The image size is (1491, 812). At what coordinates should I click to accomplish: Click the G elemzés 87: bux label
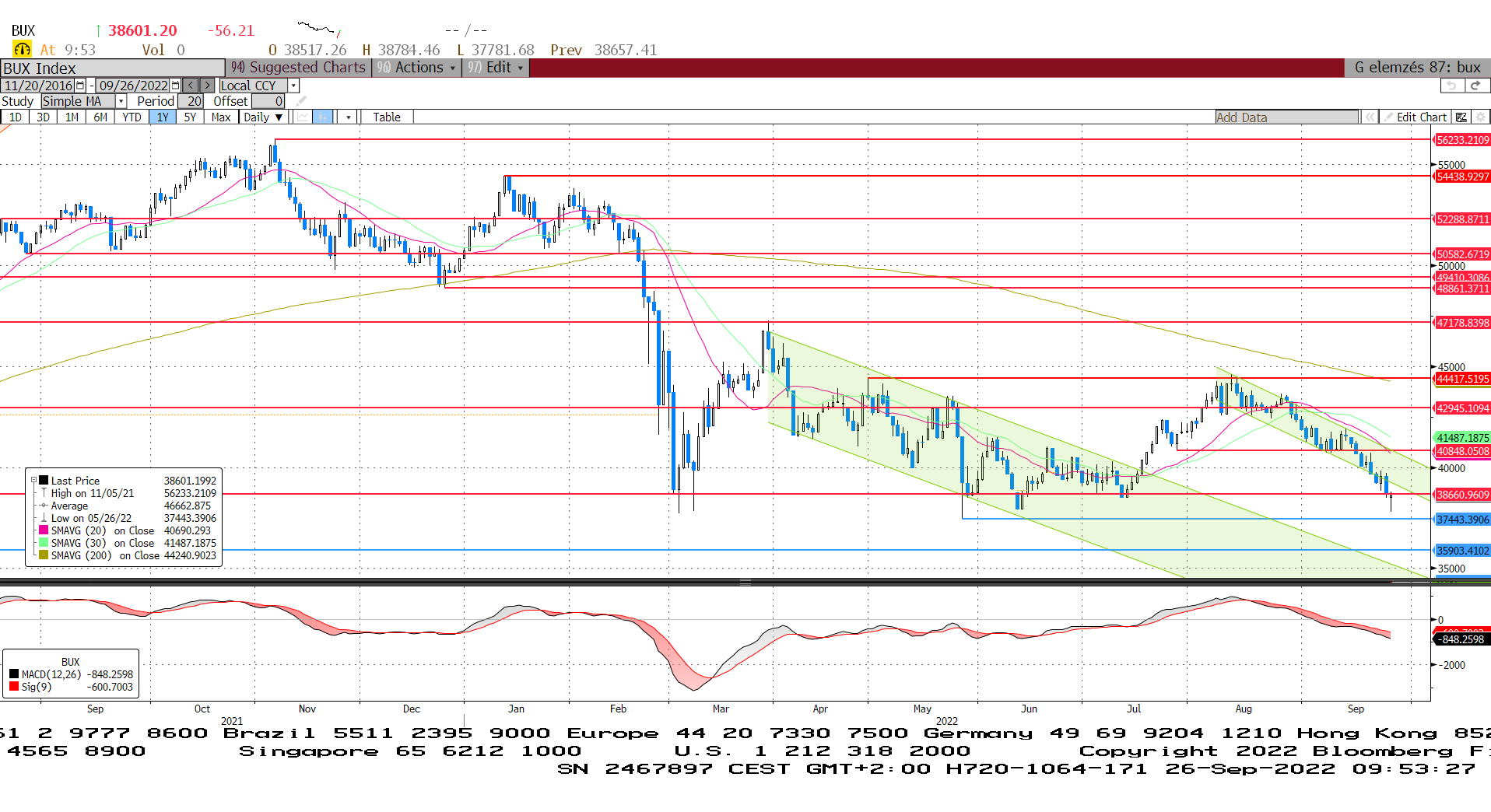(1417, 68)
